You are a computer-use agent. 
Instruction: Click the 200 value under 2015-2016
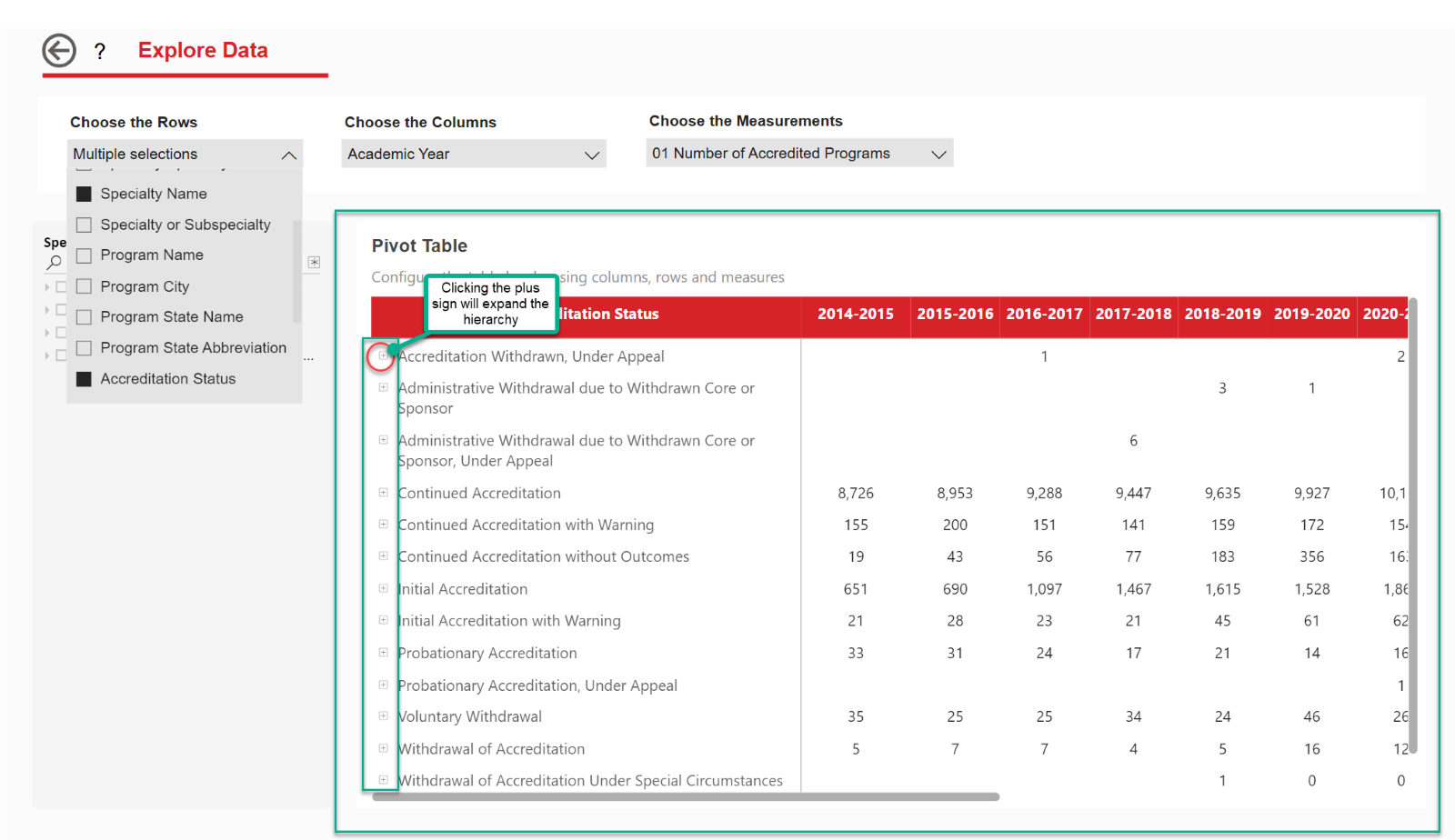click(955, 525)
